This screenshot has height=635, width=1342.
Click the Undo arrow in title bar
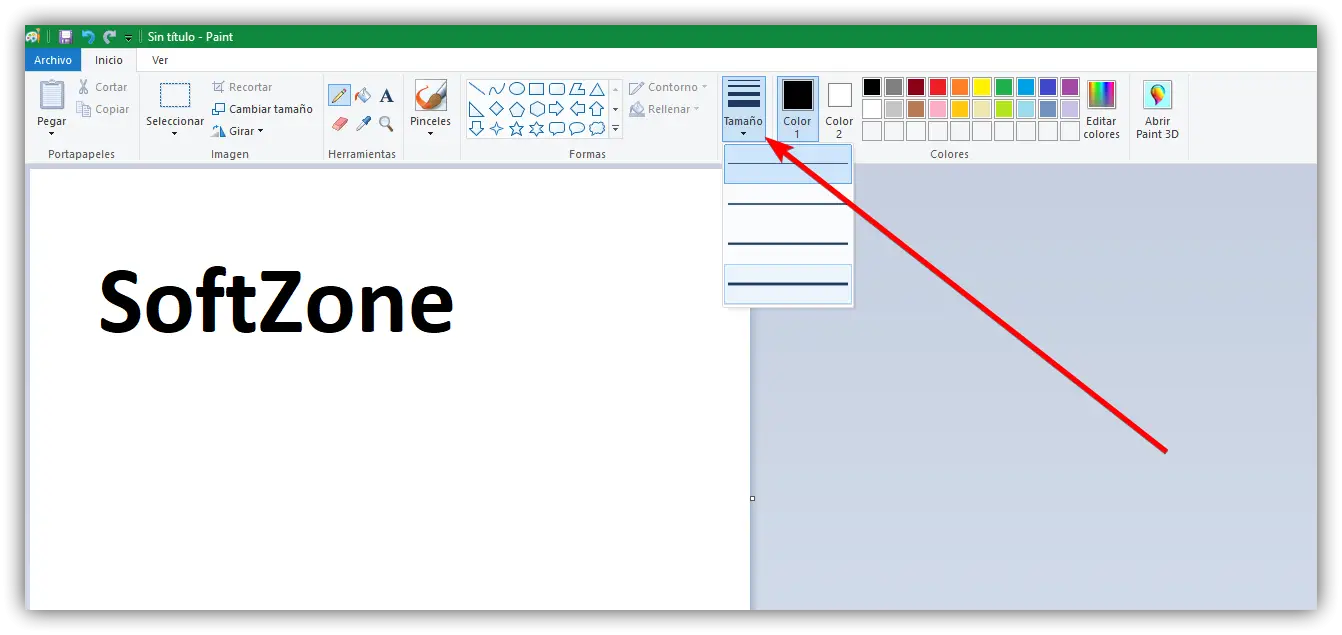click(88, 37)
